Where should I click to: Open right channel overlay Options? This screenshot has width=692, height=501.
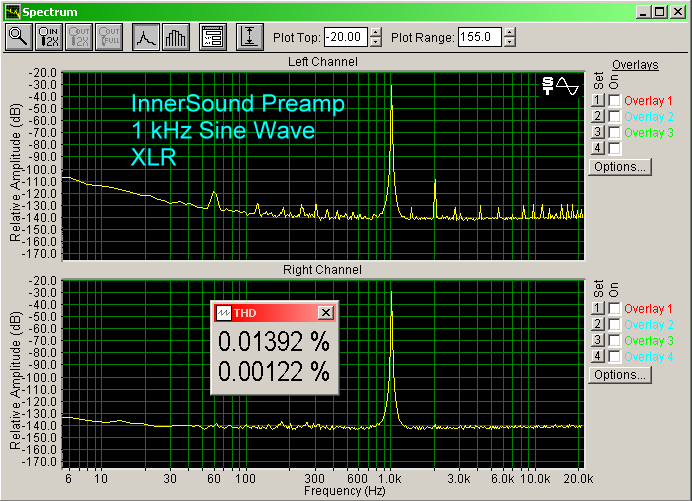[620, 375]
